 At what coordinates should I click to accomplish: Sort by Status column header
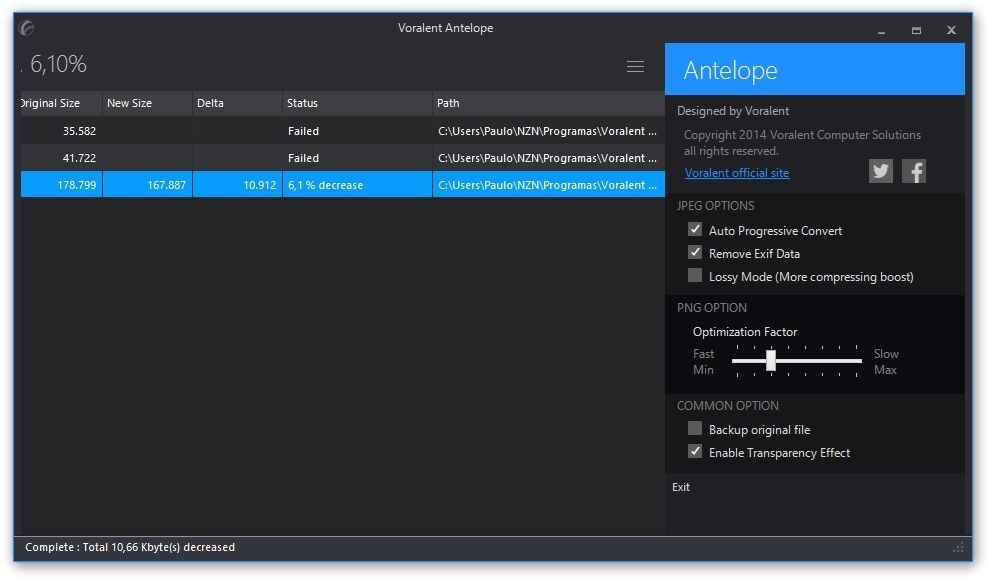[357, 103]
